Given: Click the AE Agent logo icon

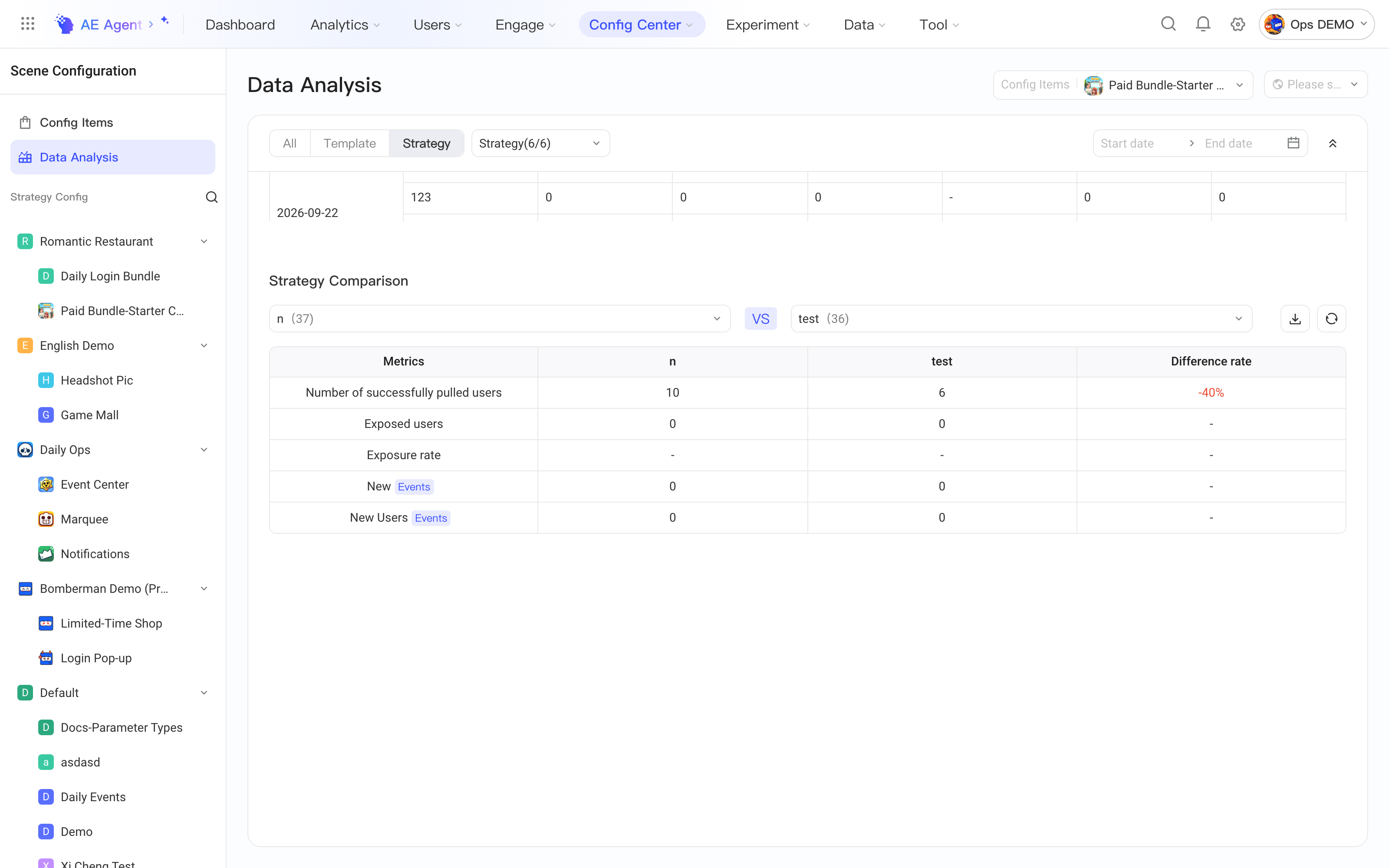Looking at the screenshot, I should [x=64, y=24].
